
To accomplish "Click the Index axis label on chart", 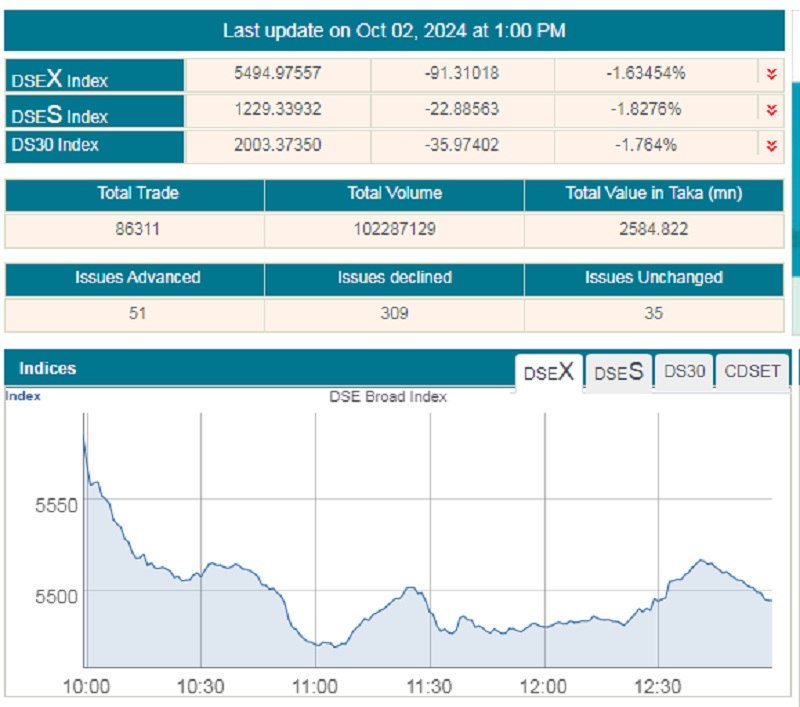I will tap(23, 396).
